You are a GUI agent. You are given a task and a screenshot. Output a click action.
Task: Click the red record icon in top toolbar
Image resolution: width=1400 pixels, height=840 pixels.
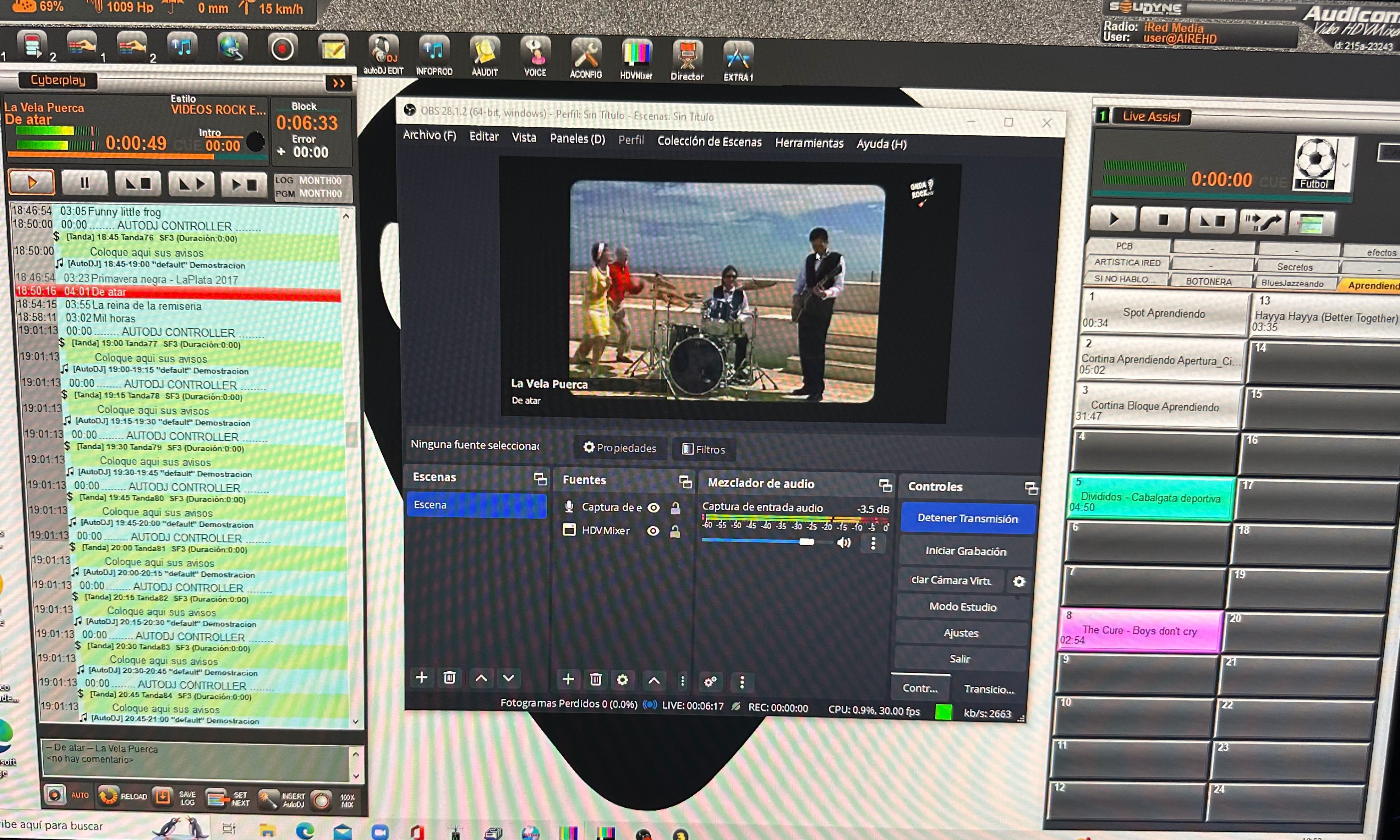tap(282, 49)
